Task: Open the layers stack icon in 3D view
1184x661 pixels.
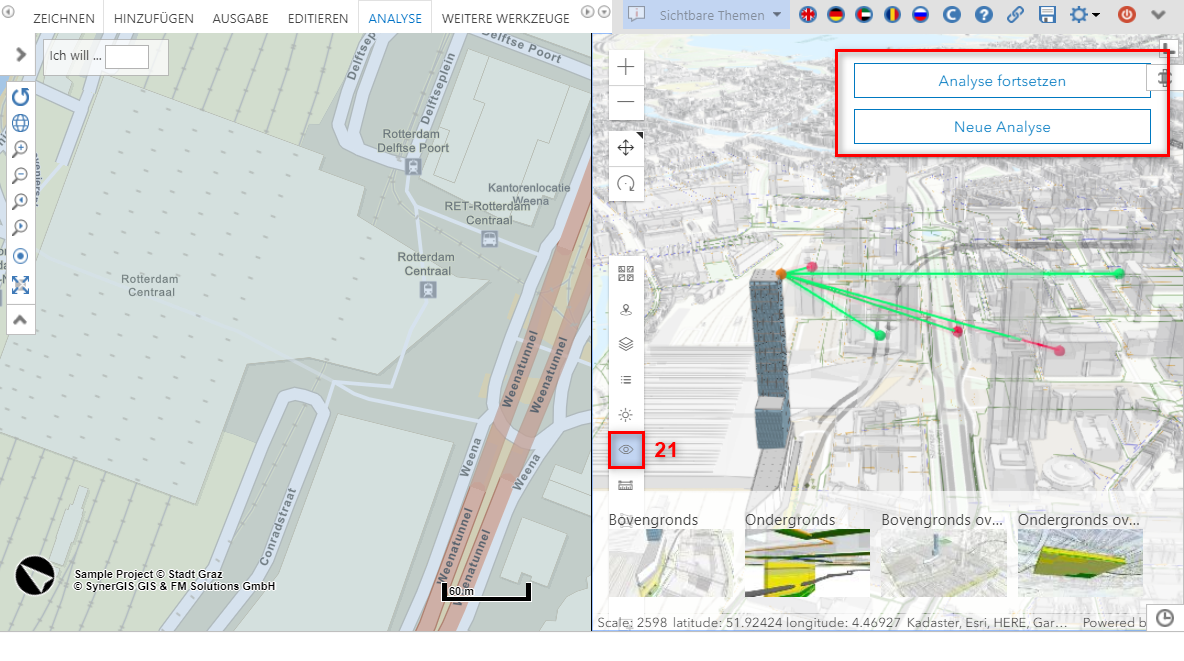Action: [626, 344]
